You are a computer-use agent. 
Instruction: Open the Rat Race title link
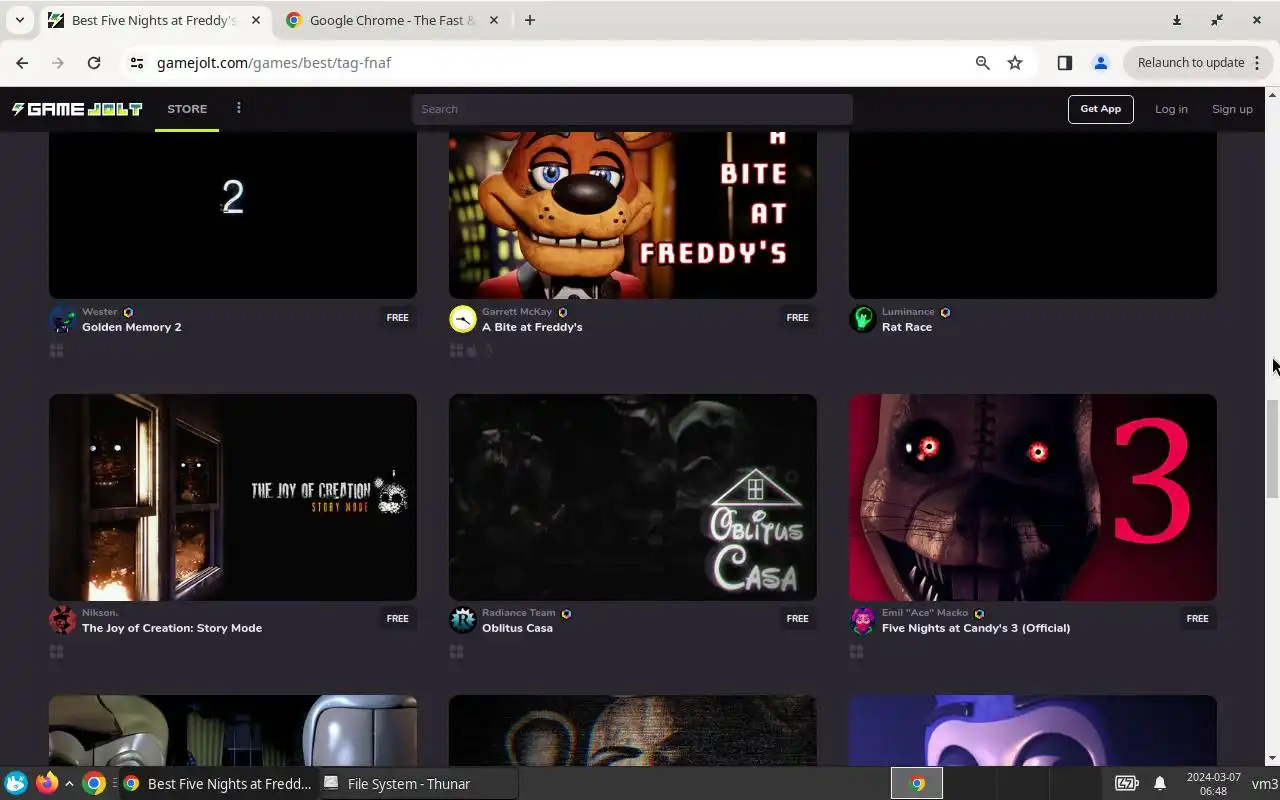click(x=907, y=327)
